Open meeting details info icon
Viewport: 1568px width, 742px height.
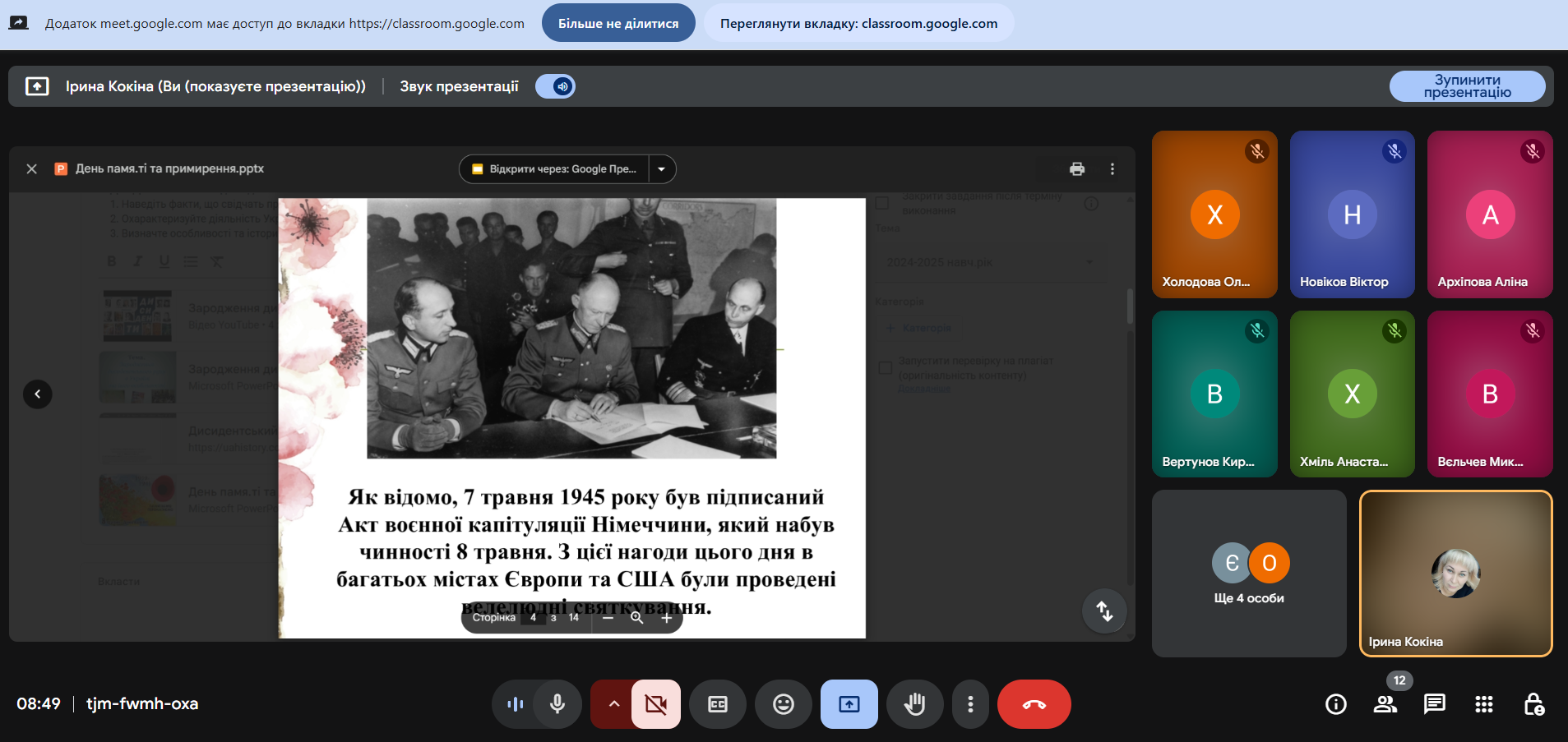click(x=1336, y=704)
